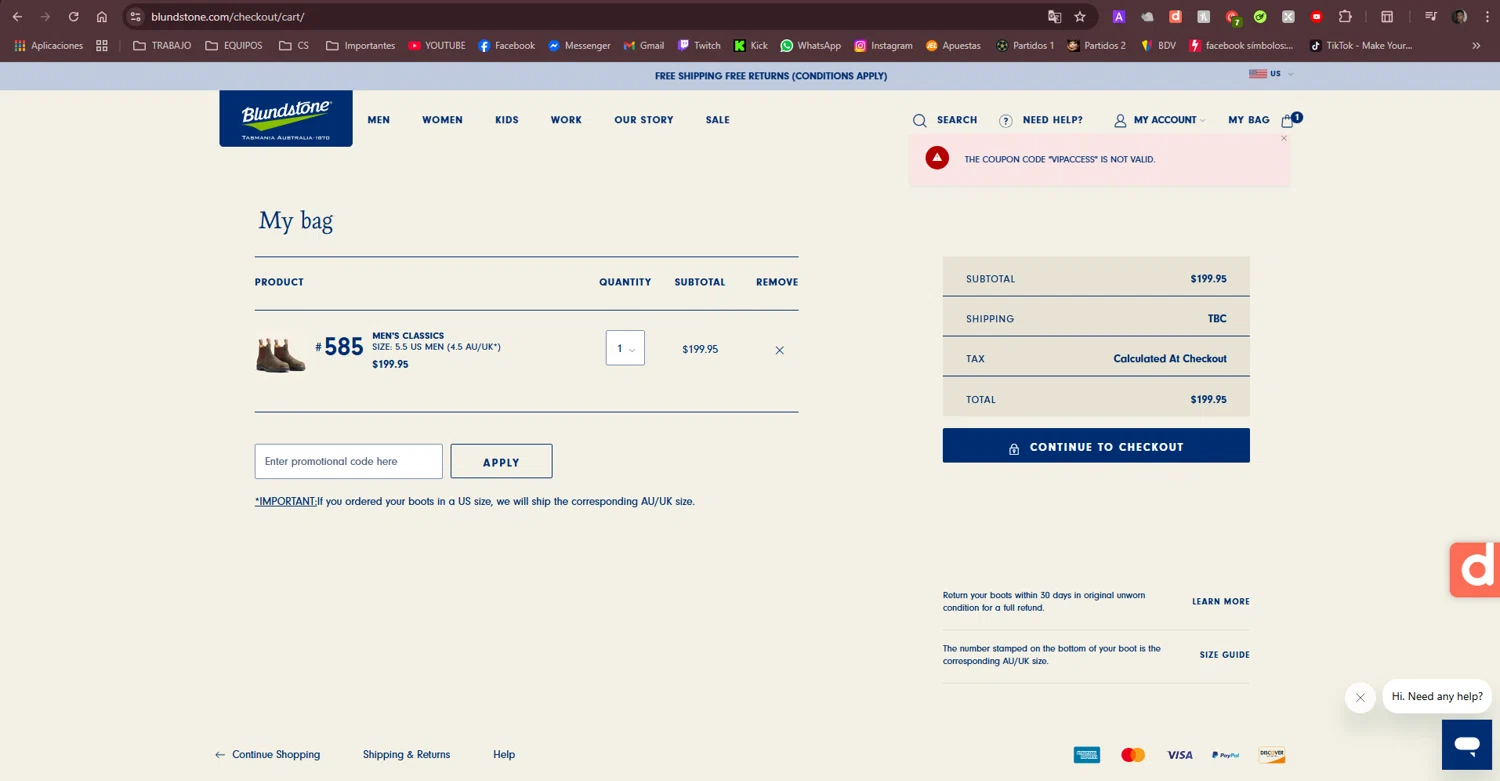Click the free shipping banner text
The height and width of the screenshot is (781, 1500).
771,76
